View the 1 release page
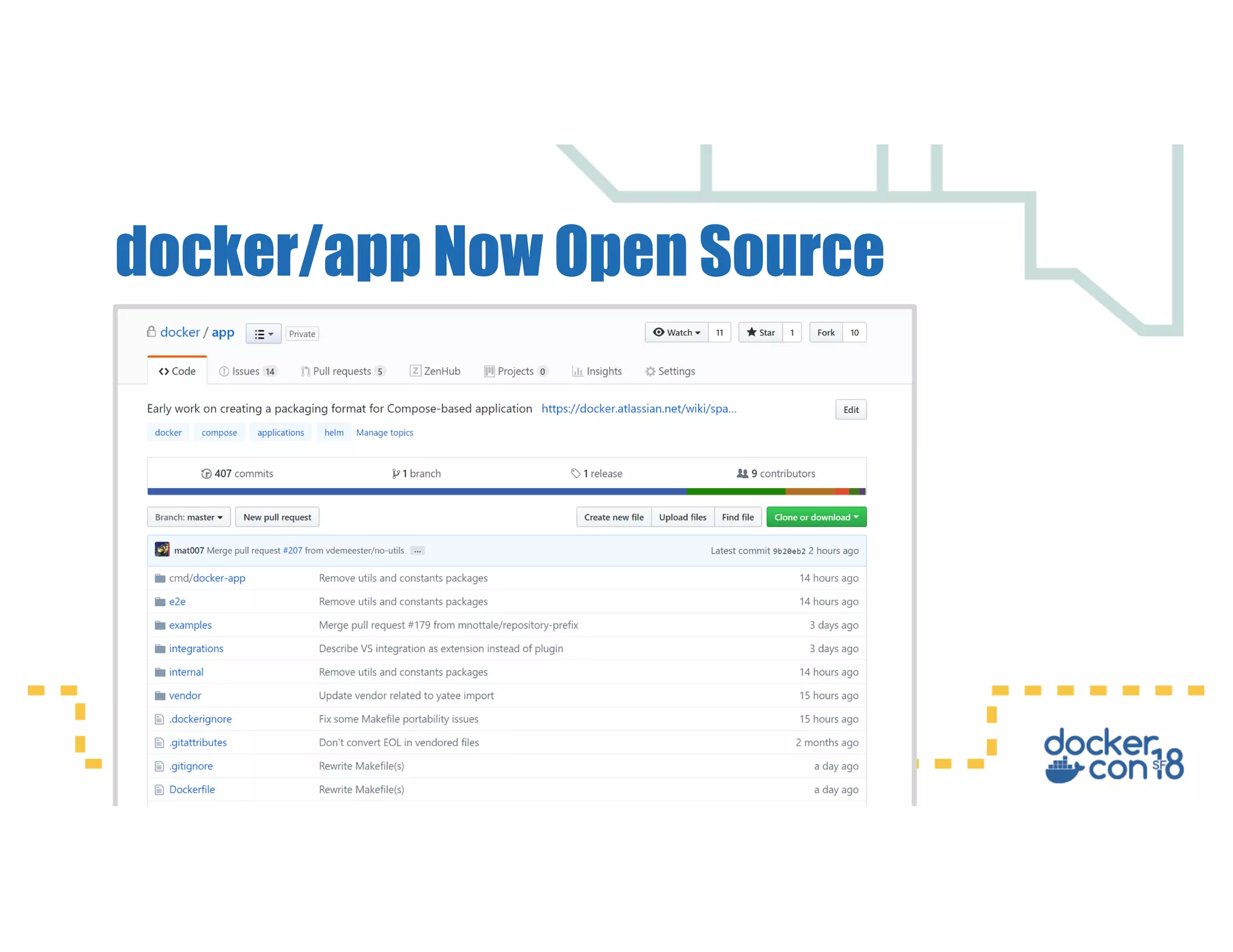 pyautogui.click(x=597, y=474)
